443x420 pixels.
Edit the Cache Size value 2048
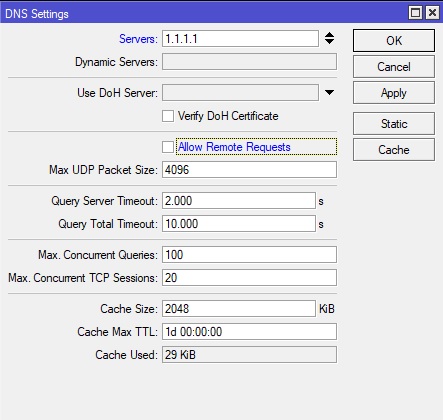click(239, 309)
